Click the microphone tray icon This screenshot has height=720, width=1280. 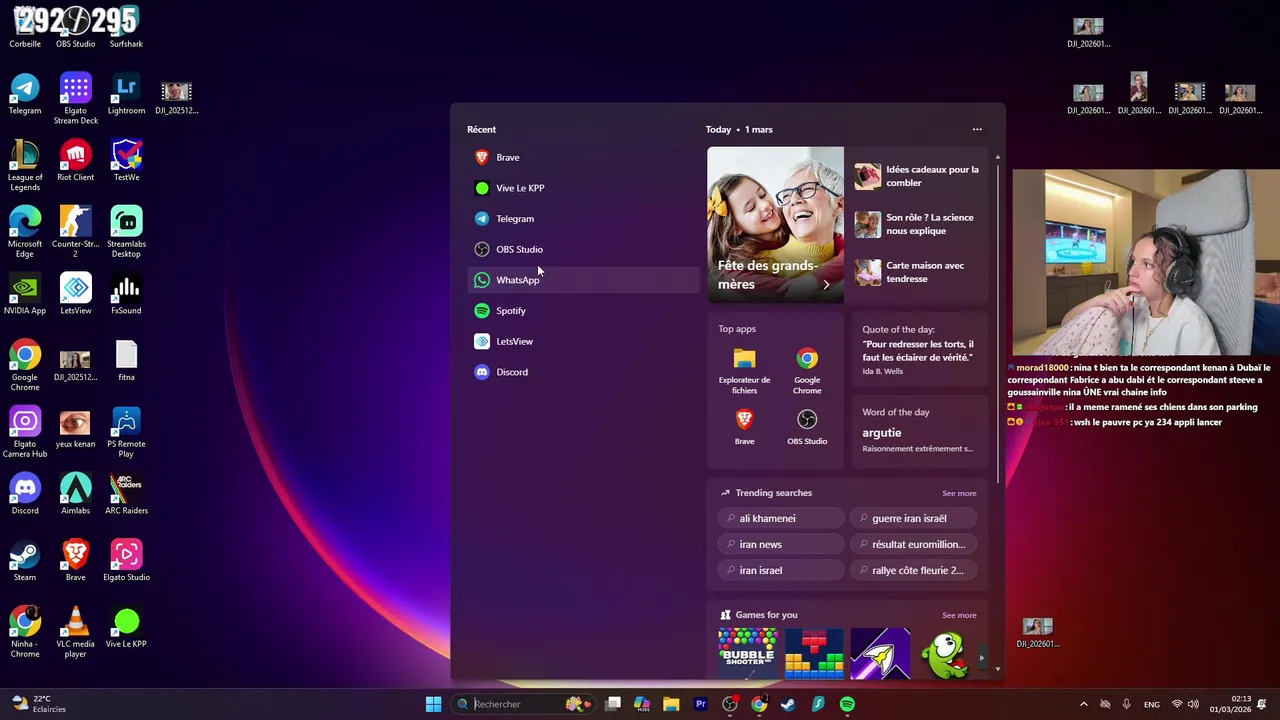click(1127, 704)
